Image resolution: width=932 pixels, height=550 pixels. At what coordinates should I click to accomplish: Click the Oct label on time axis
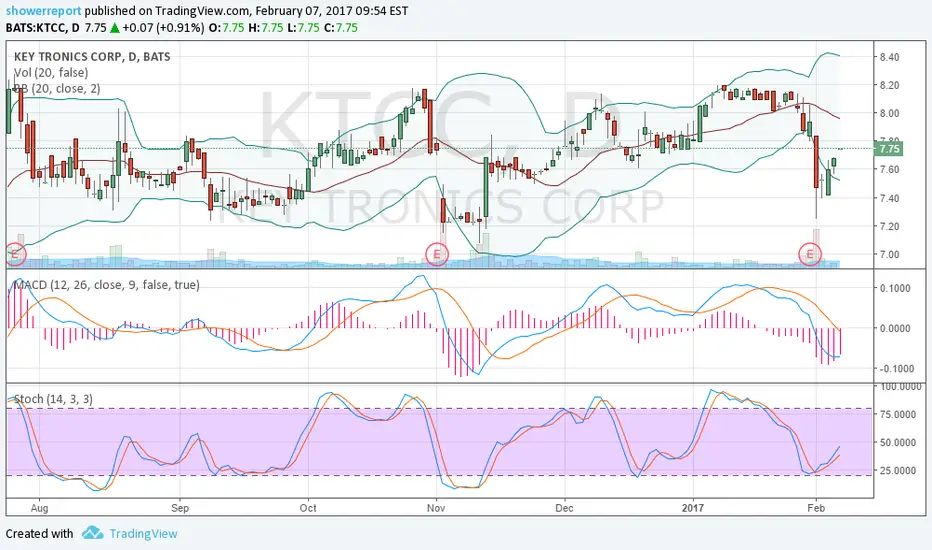pos(308,508)
